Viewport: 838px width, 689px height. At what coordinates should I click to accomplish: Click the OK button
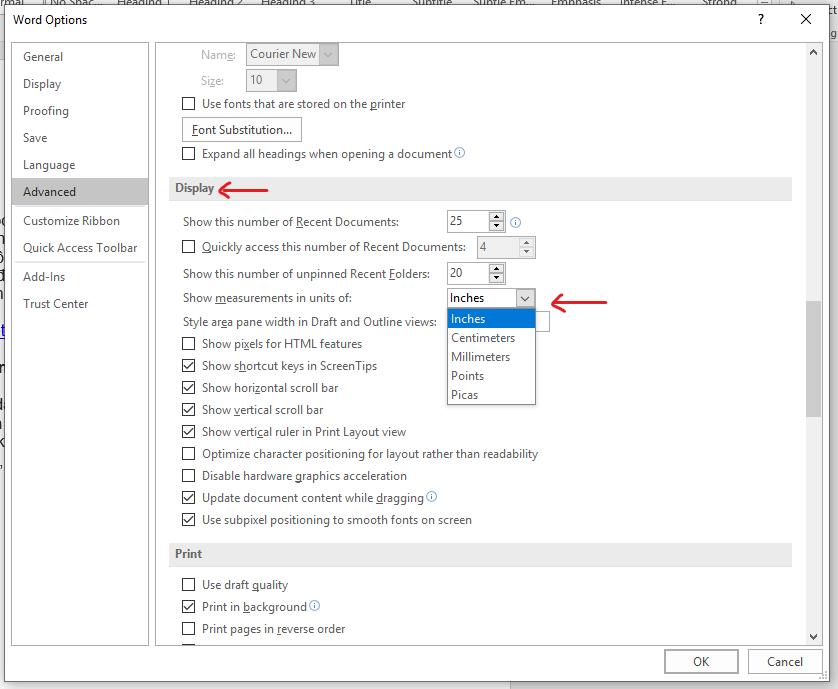tap(701, 661)
